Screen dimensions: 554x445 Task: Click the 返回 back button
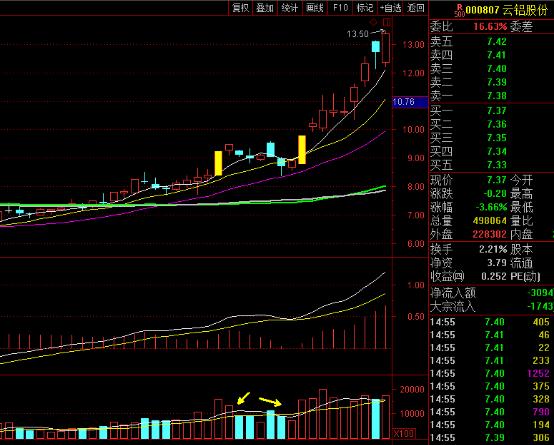point(415,7)
